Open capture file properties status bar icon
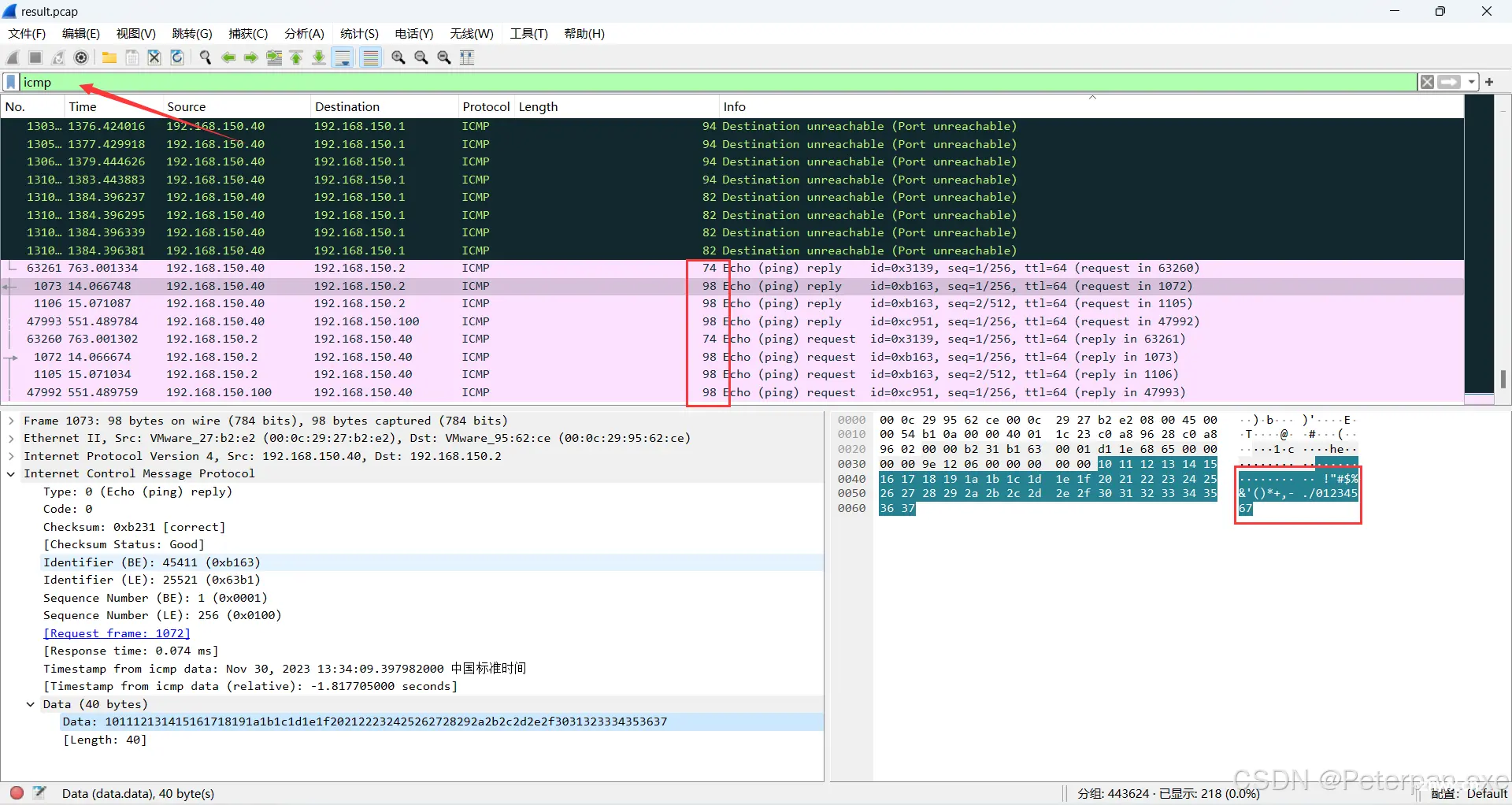 tap(39, 792)
